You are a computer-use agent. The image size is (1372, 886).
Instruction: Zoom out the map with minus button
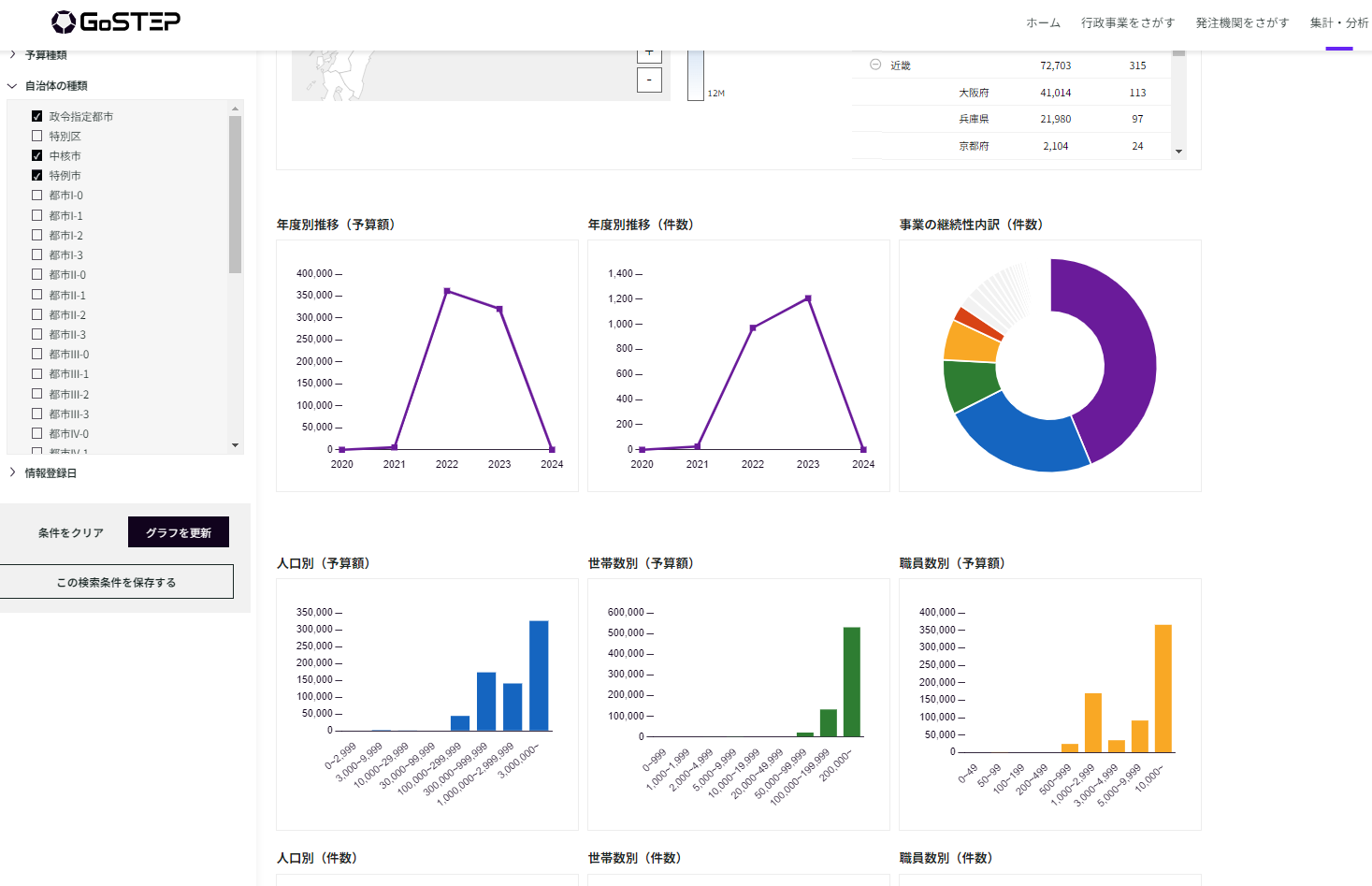[649, 80]
